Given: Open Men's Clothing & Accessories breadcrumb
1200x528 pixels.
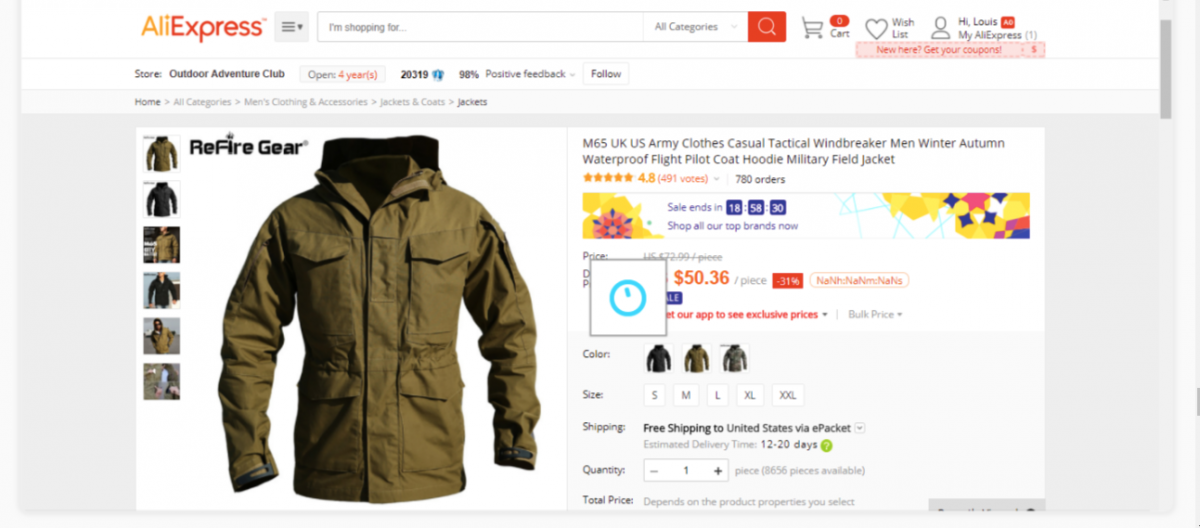Looking at the screenshot, I should coord(307,102).
